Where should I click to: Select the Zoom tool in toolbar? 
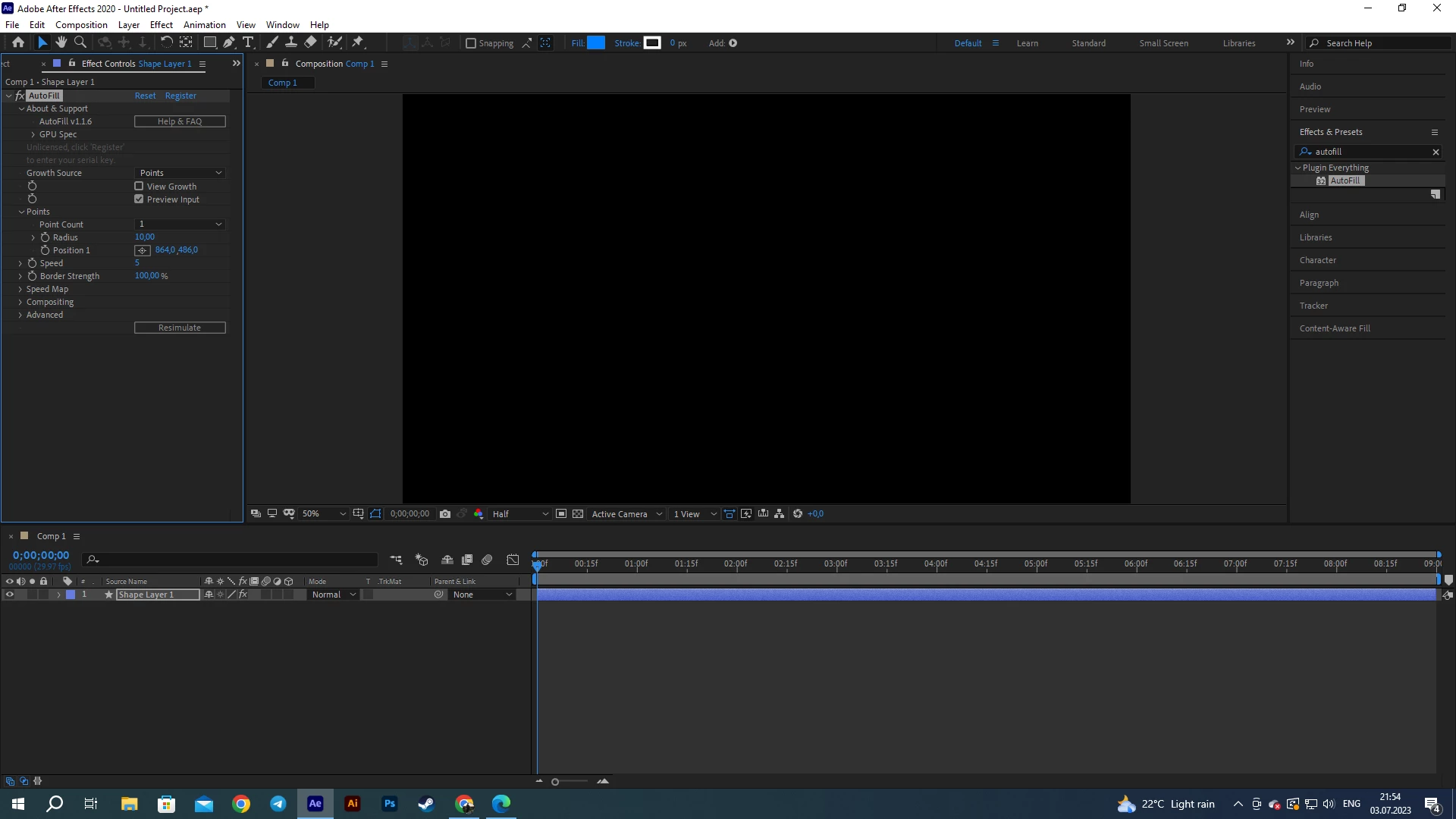pyautogui.click(x=80, y=42)
